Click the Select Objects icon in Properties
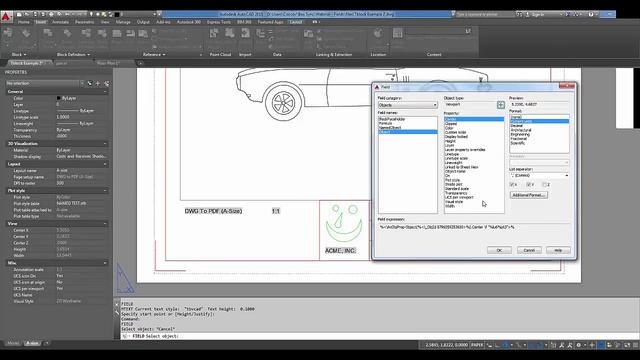The height and width of the screenshot is (360, 640). [x=98, y=83]
